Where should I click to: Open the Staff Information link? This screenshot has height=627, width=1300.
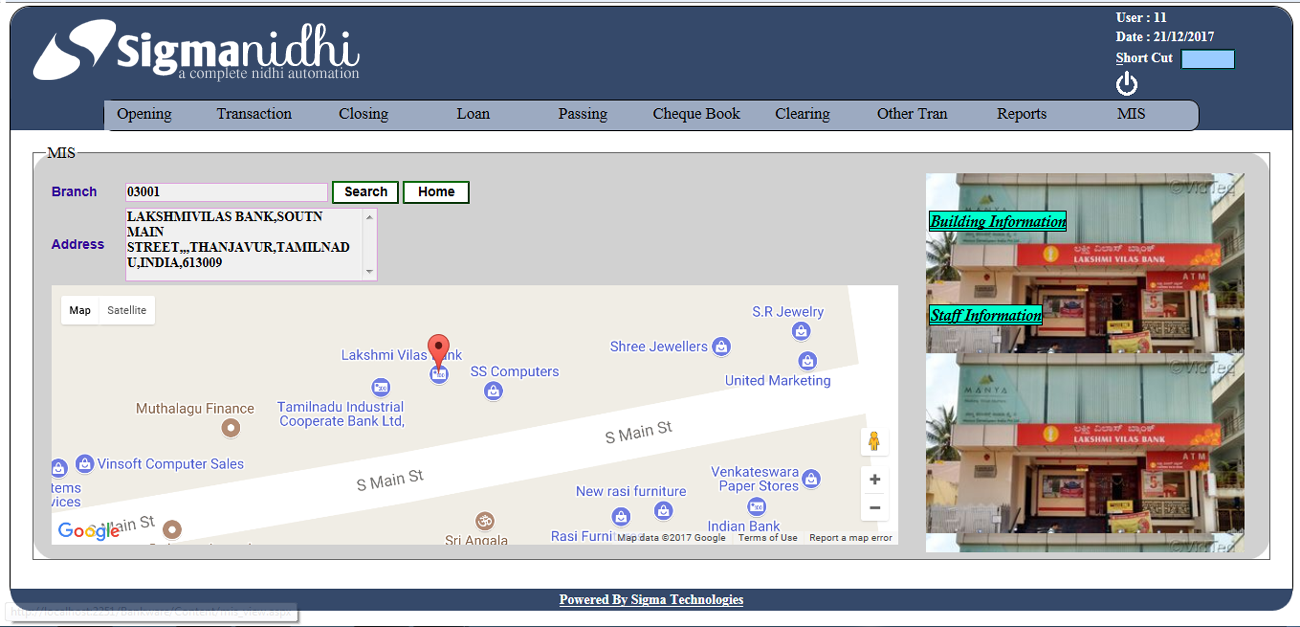[986, 315]
